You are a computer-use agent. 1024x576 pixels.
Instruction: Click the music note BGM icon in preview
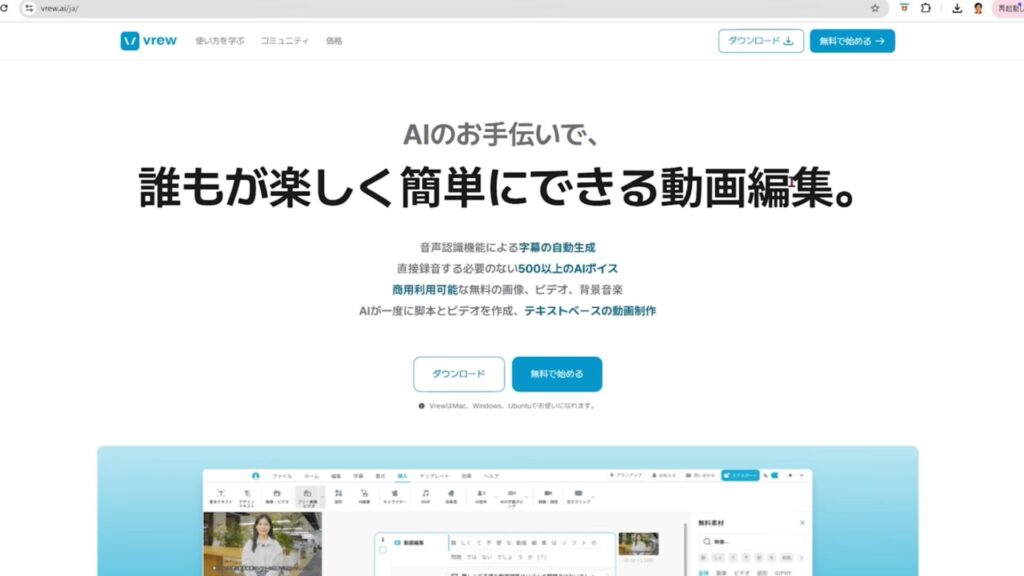pos(425,494)
